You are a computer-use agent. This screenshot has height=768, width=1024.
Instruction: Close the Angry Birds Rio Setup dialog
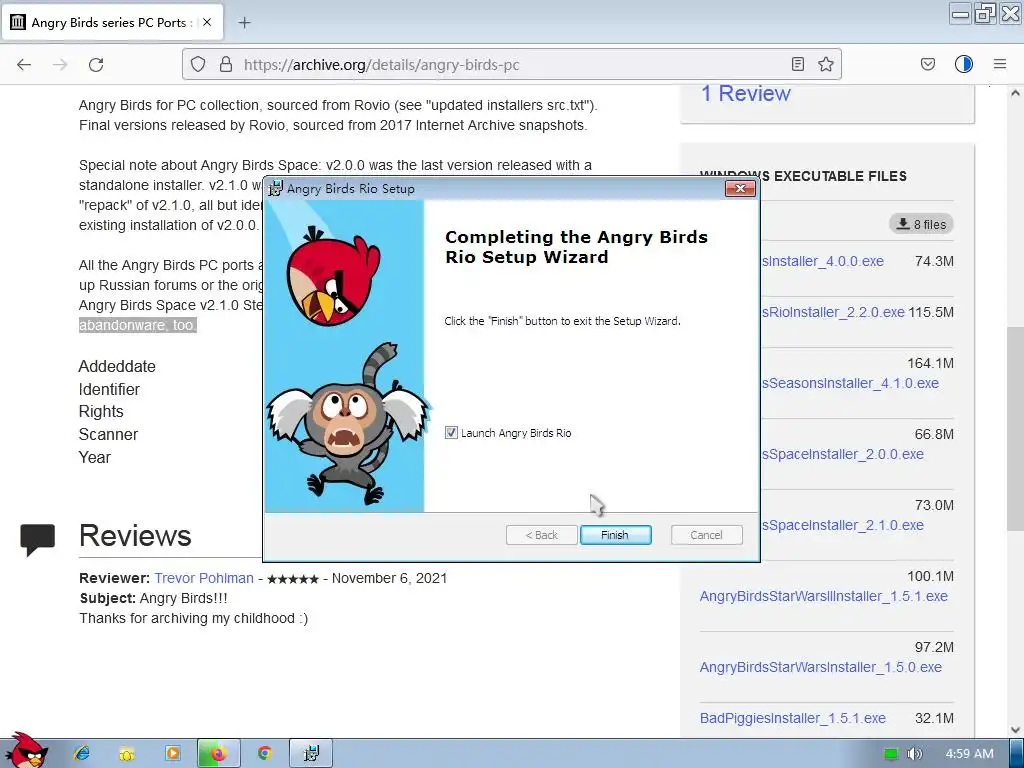740,189
